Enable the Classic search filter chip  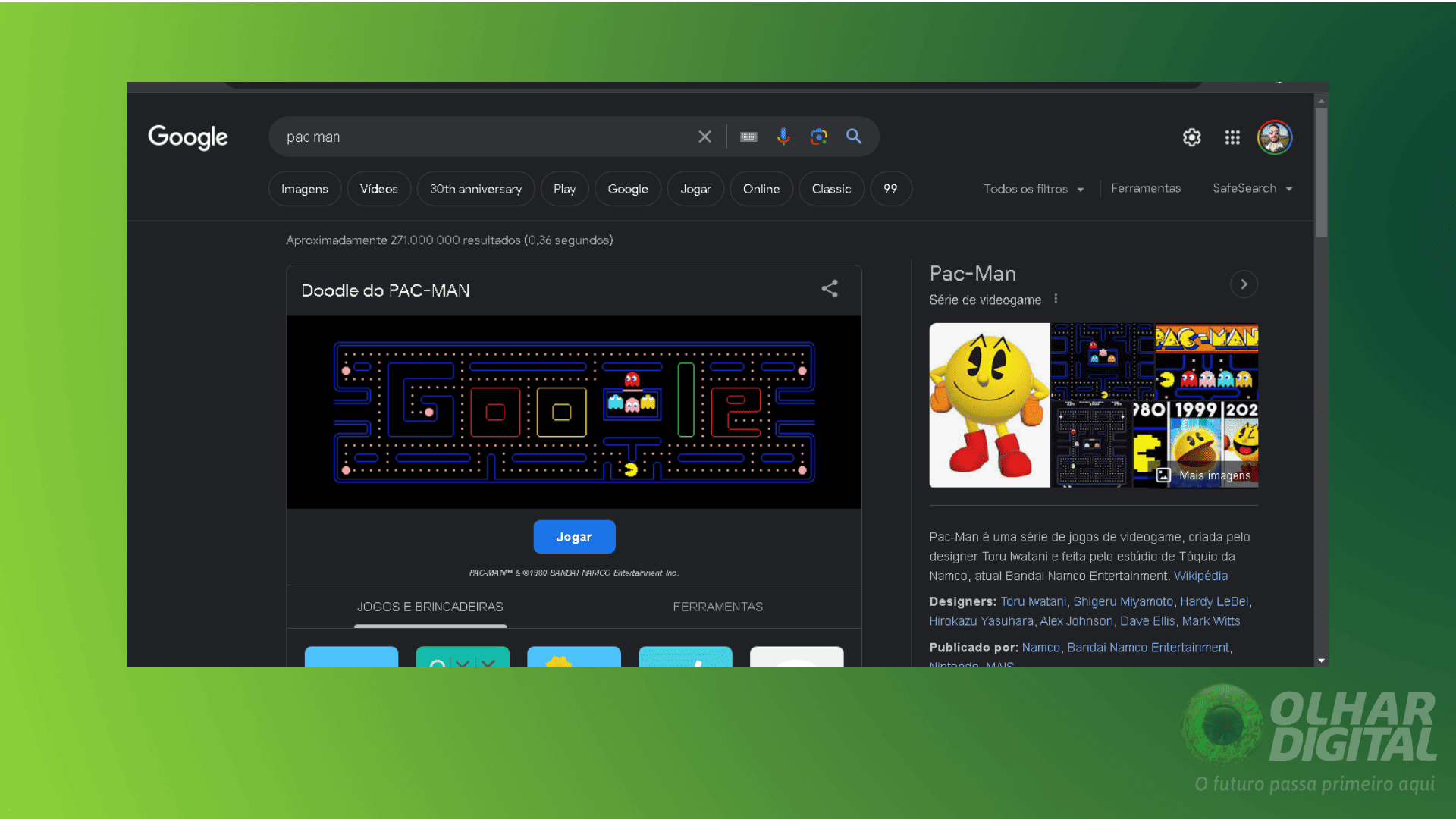point(831,188)
